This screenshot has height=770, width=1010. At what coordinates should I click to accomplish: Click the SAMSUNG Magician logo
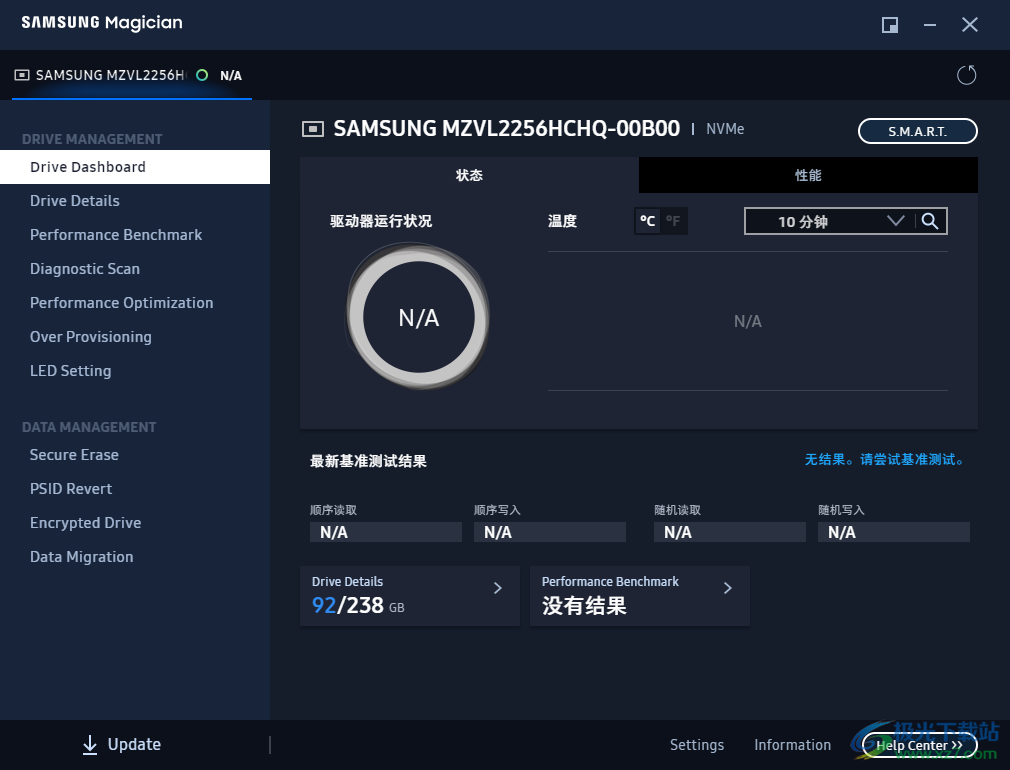[102, 23]
